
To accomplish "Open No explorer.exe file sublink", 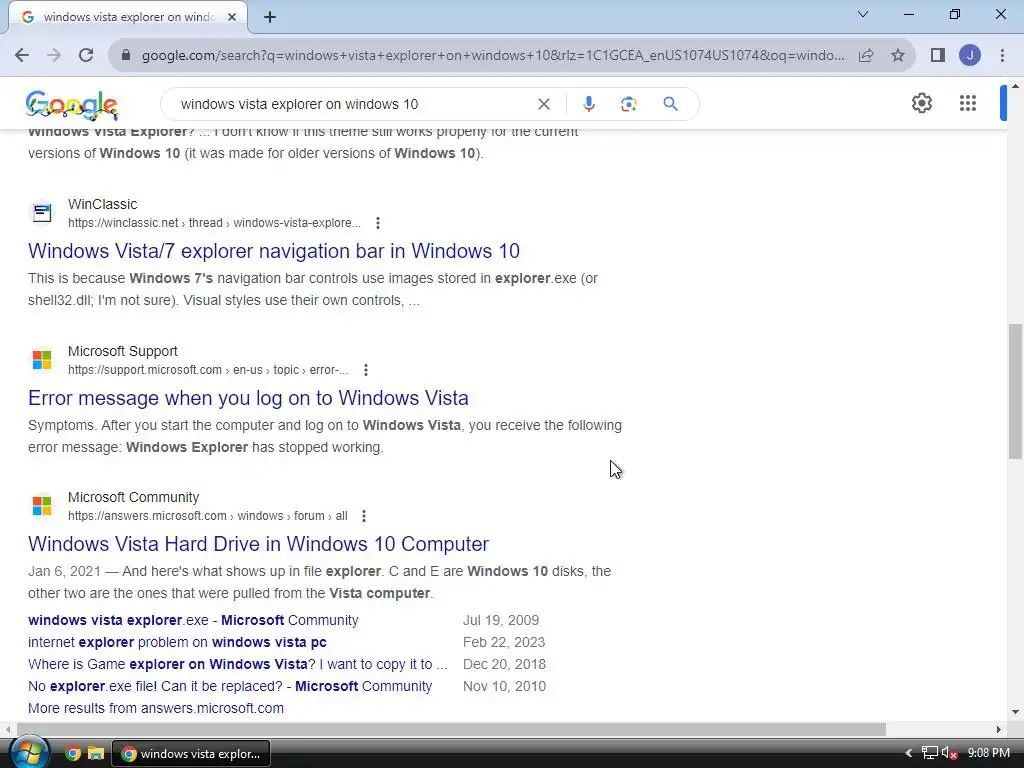I will (230, 686).
